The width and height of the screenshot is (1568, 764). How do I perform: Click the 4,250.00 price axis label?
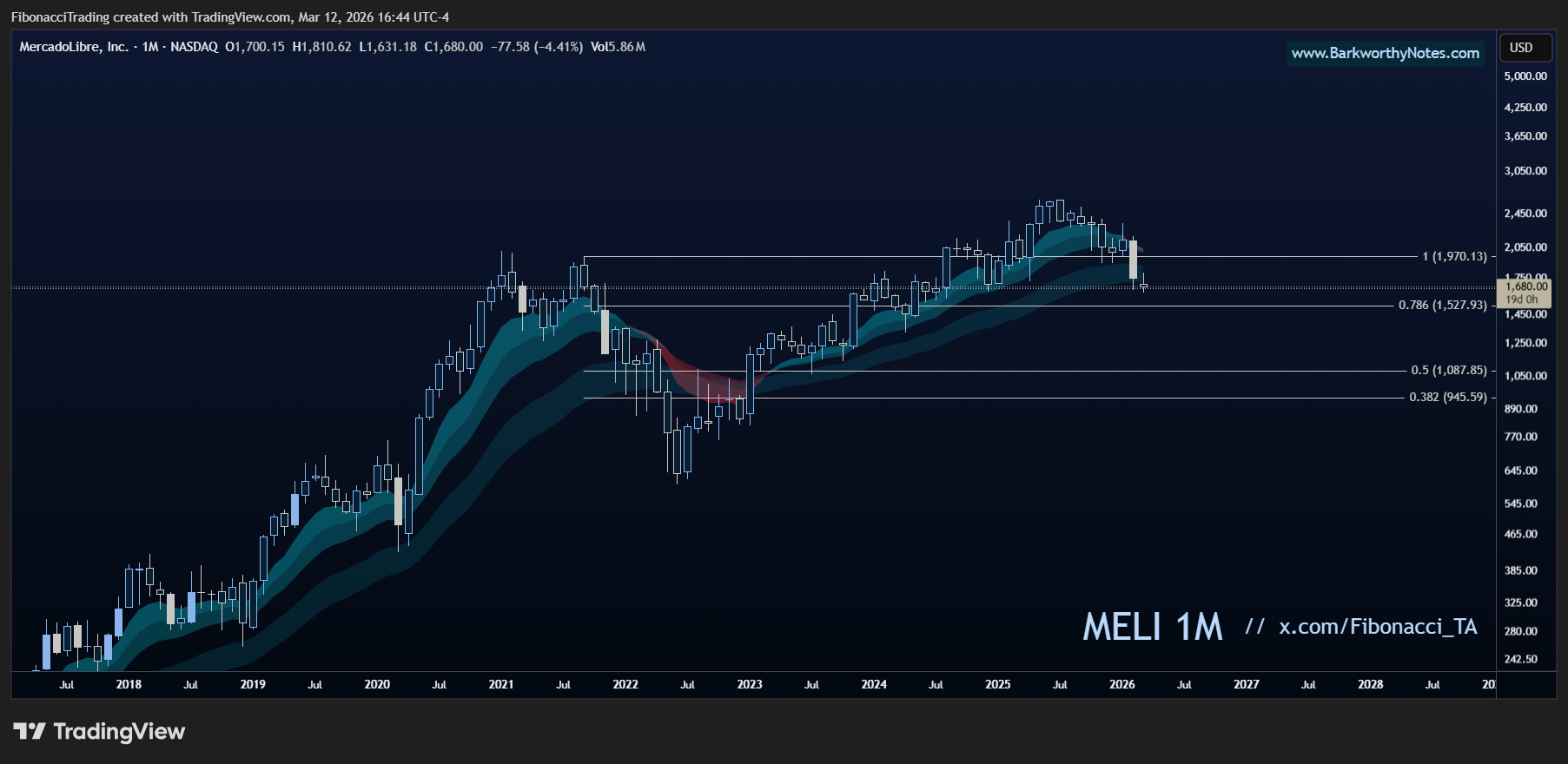pos(1525,108)
